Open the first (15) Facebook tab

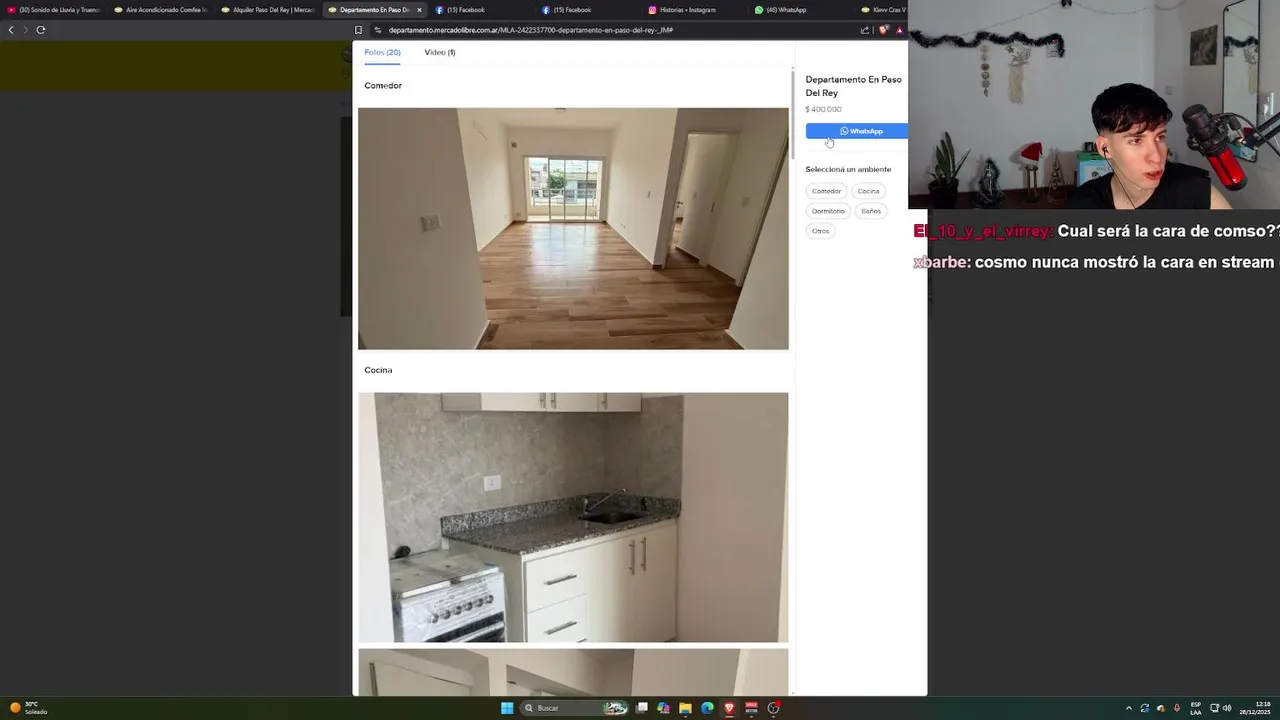tap(481, 10)
